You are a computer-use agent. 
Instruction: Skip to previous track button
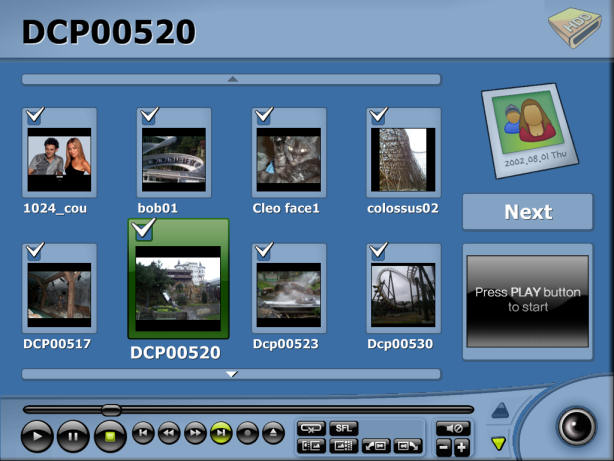(x=143, y=433)
